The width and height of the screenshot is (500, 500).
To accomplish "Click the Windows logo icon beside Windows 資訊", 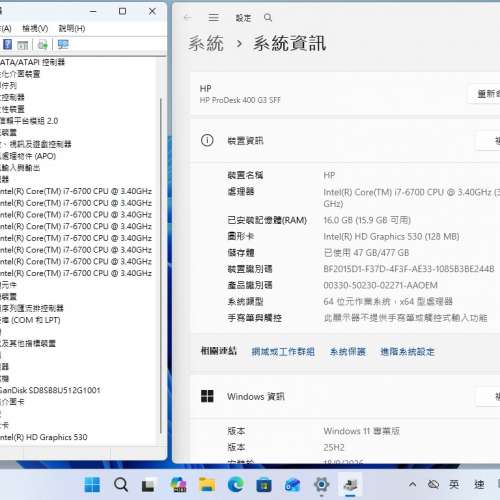I will 207,396.
